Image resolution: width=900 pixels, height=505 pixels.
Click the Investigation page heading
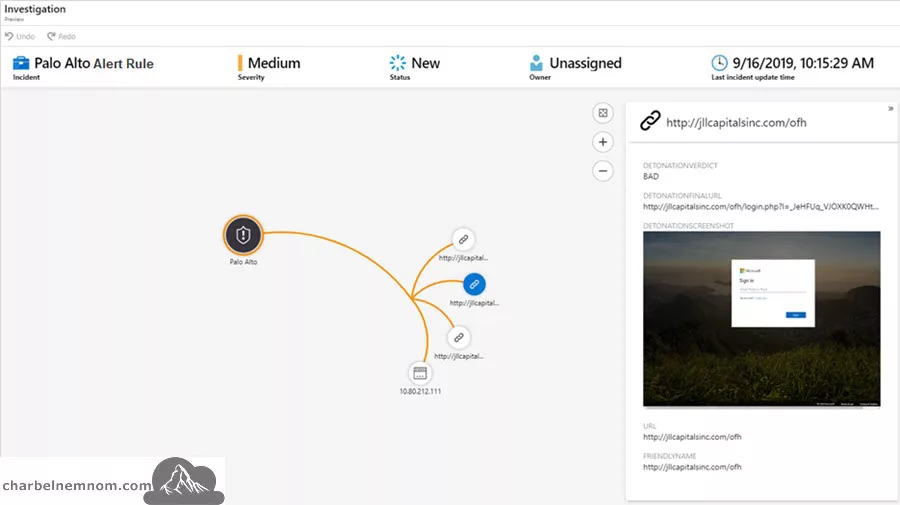click(35, 9)
